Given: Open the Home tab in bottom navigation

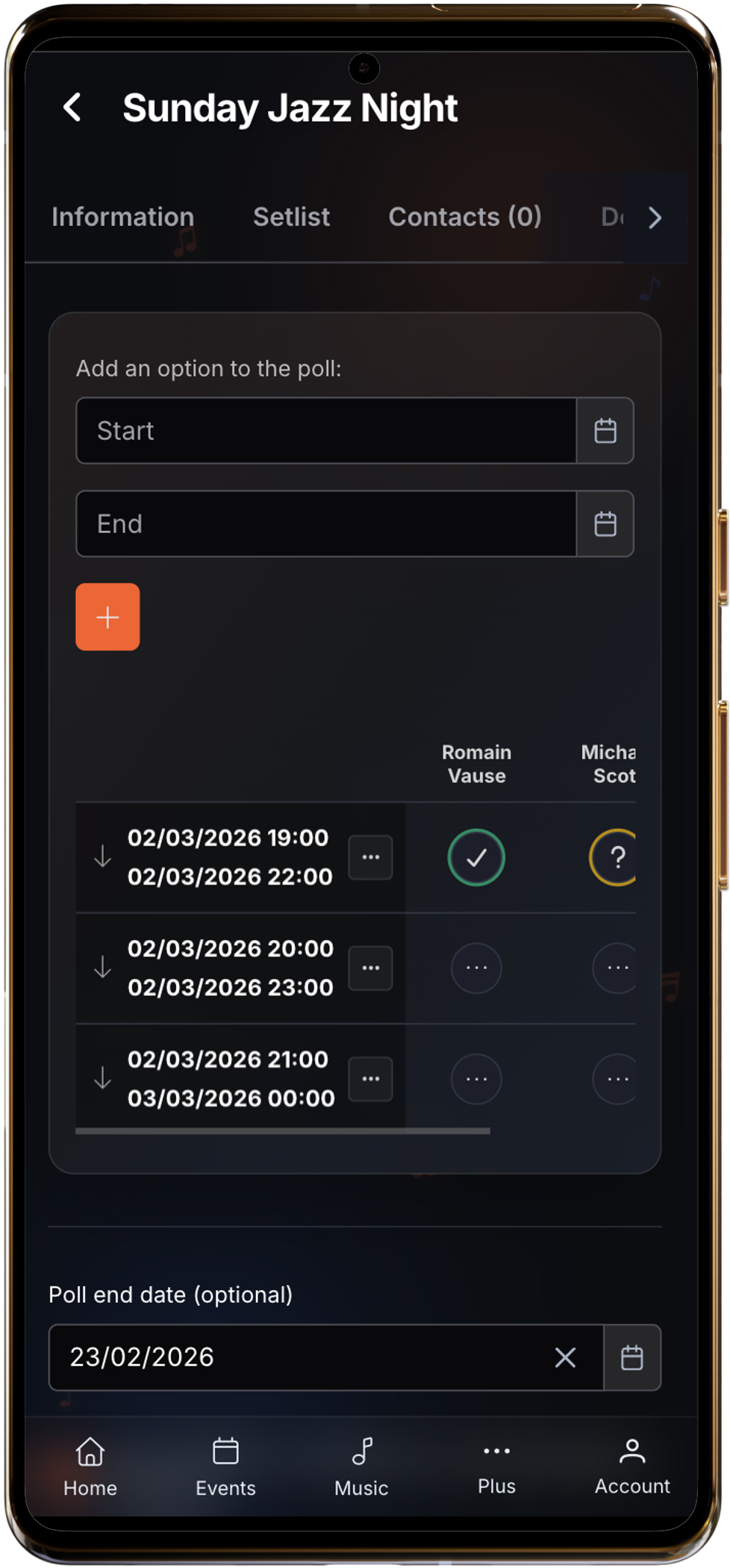Looking at the screenshot, I should pyautogui.click(x=90, y=1466).
